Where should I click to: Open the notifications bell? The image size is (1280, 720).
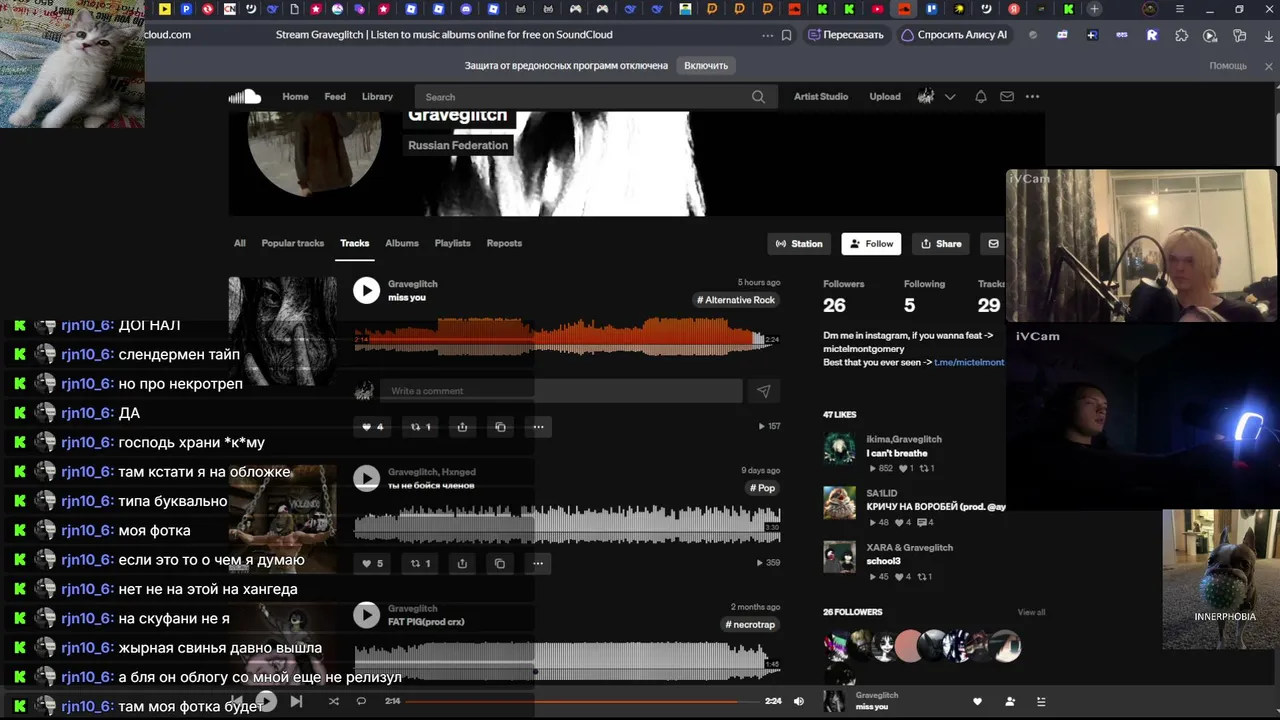(981, 97)
